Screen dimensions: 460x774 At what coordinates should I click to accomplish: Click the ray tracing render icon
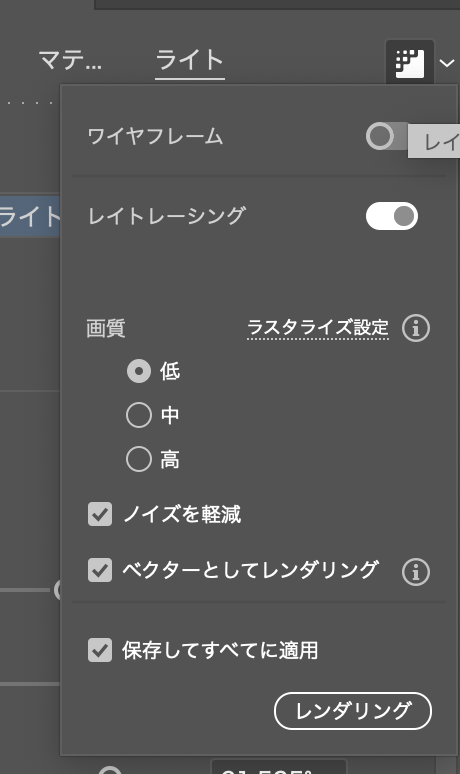point(410,63)
